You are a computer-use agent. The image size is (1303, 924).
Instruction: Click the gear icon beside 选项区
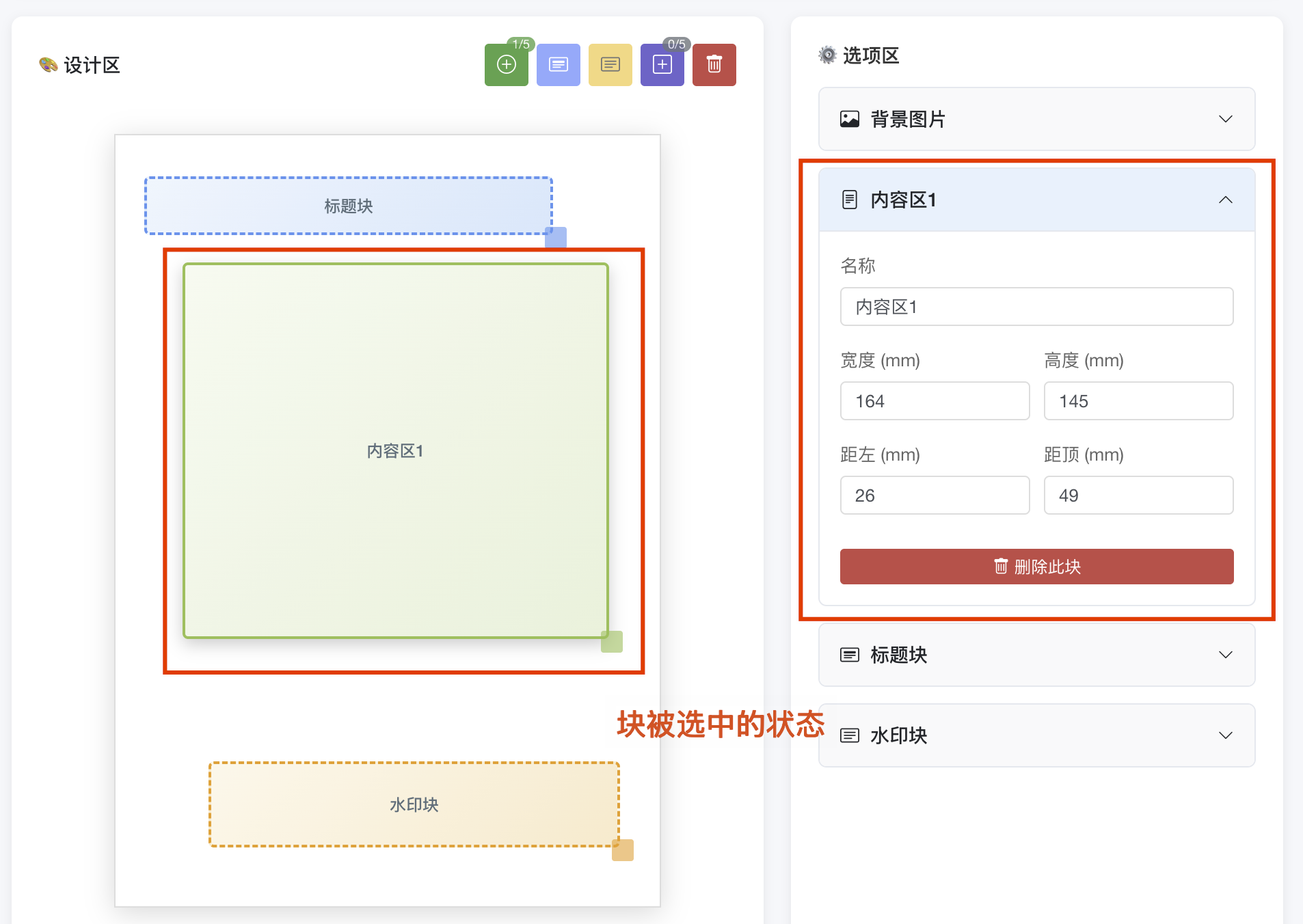[x=827, y=55]
